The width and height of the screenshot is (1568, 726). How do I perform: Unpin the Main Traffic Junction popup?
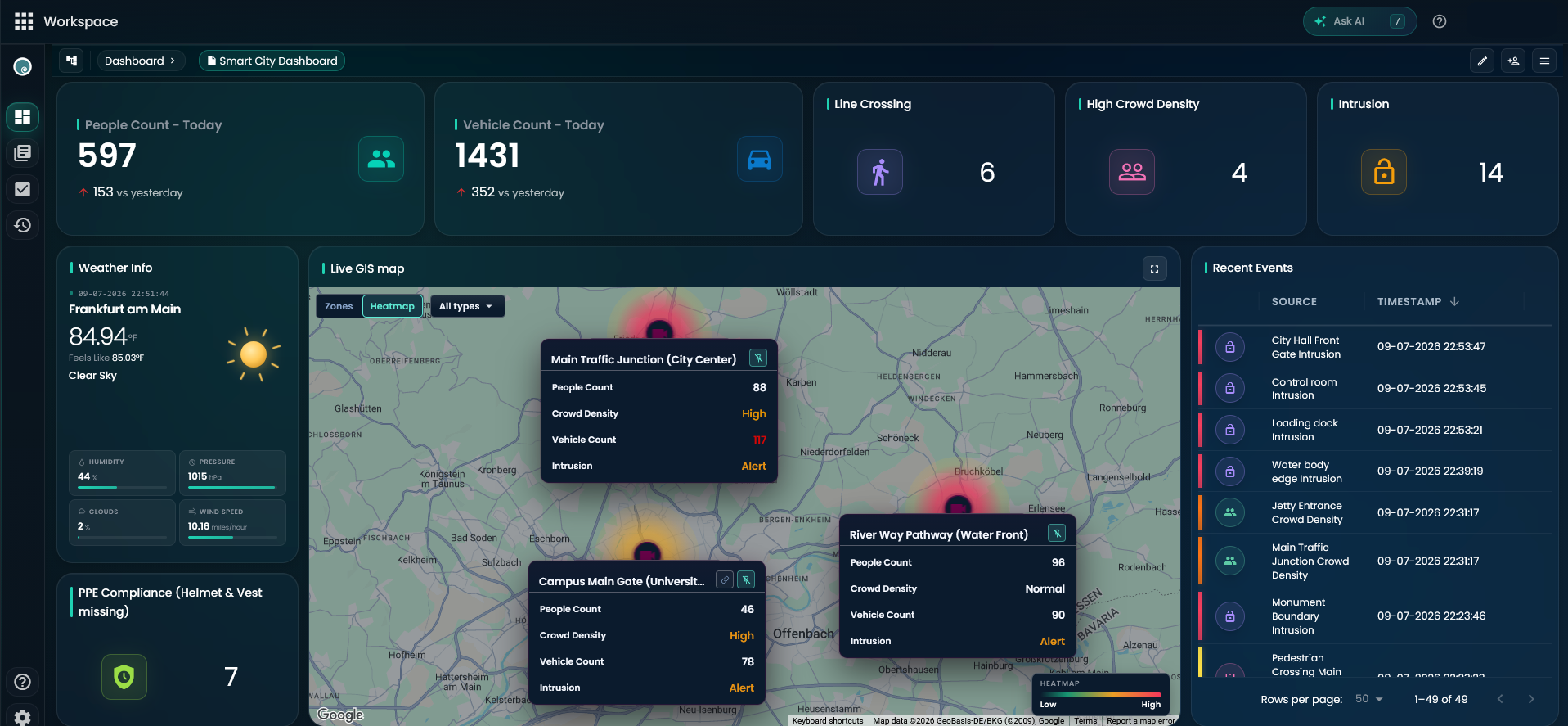click(758, 358)
